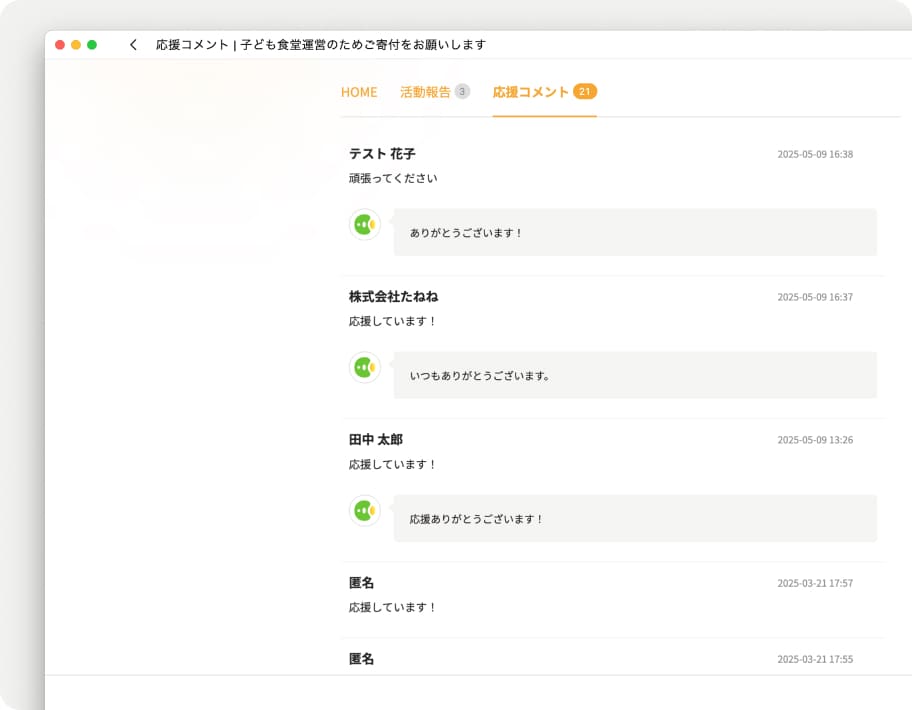Click the timestamp 2025-03-21 17:57

(815, 583)
